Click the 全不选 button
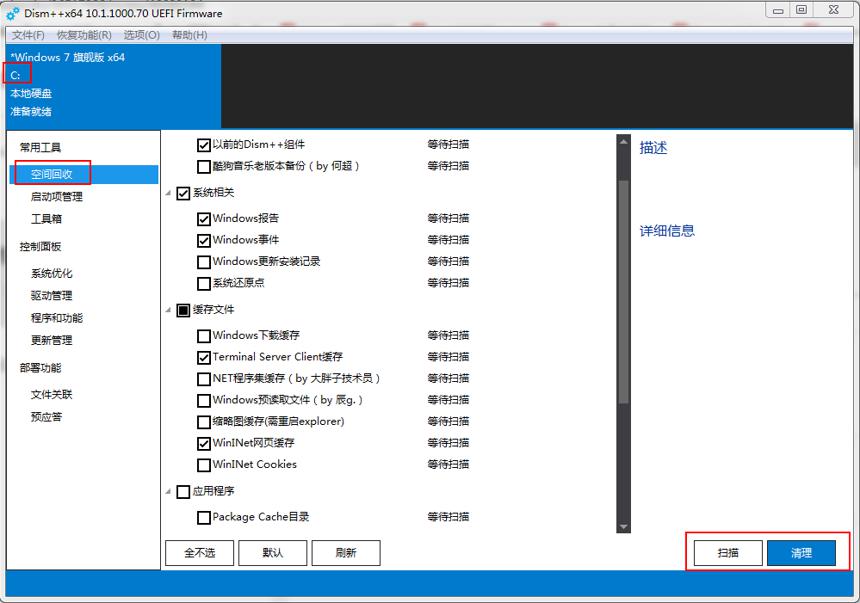This screenshot has height=603, width=860. (x=200, y=553)
